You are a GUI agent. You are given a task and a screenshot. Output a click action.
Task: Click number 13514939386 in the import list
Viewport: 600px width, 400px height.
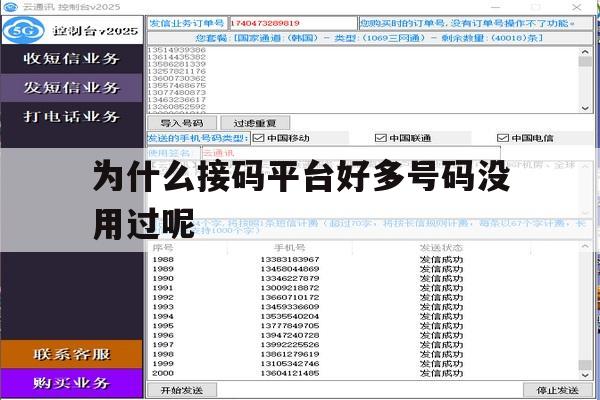coord(176,50)
